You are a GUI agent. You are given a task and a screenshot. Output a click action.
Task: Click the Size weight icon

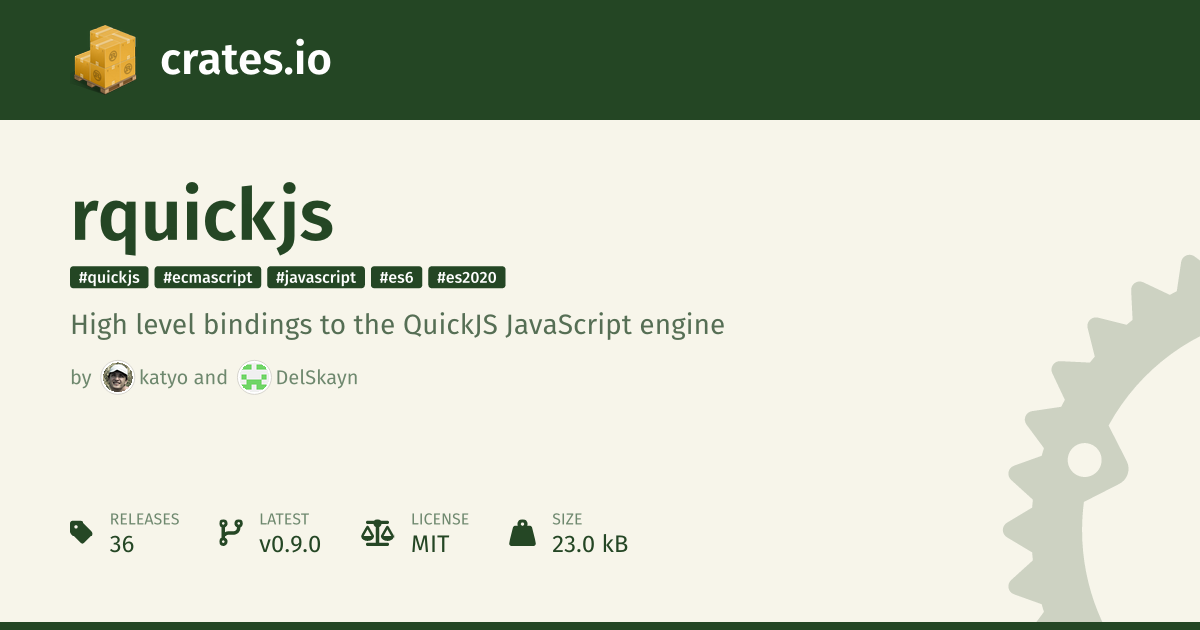click(x=522, y=532)
